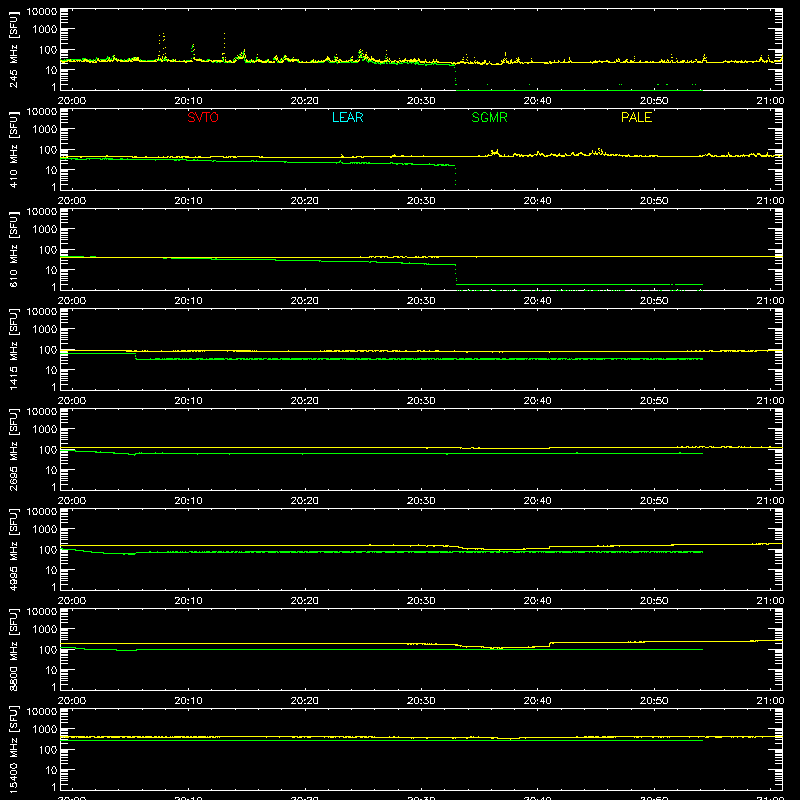
Task: Click the 10000 tick value on 2695 MHz axis
Action: click(42, 412)
